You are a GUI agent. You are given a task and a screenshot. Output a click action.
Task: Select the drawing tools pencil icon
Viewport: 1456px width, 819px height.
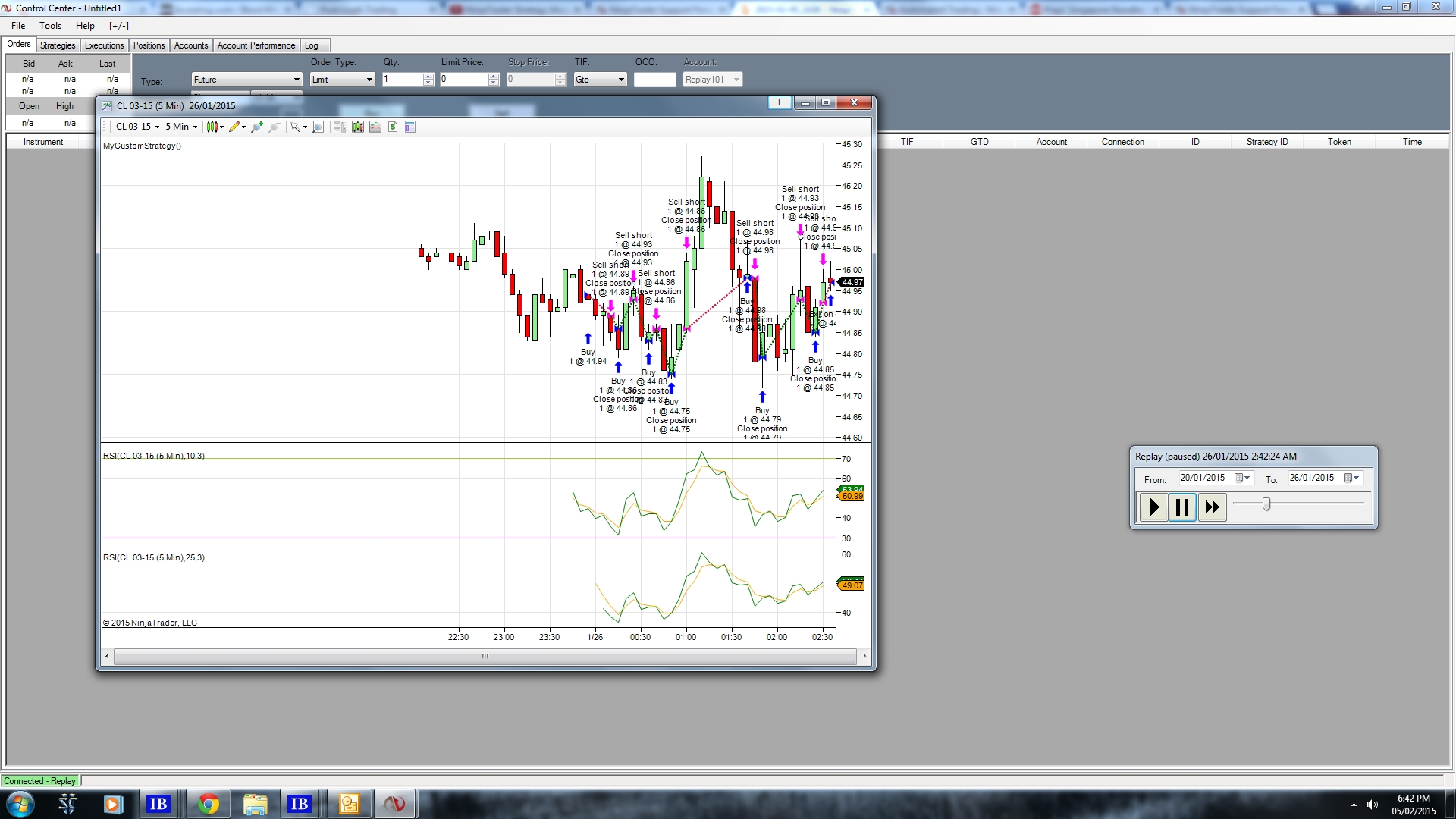point(236,127)
